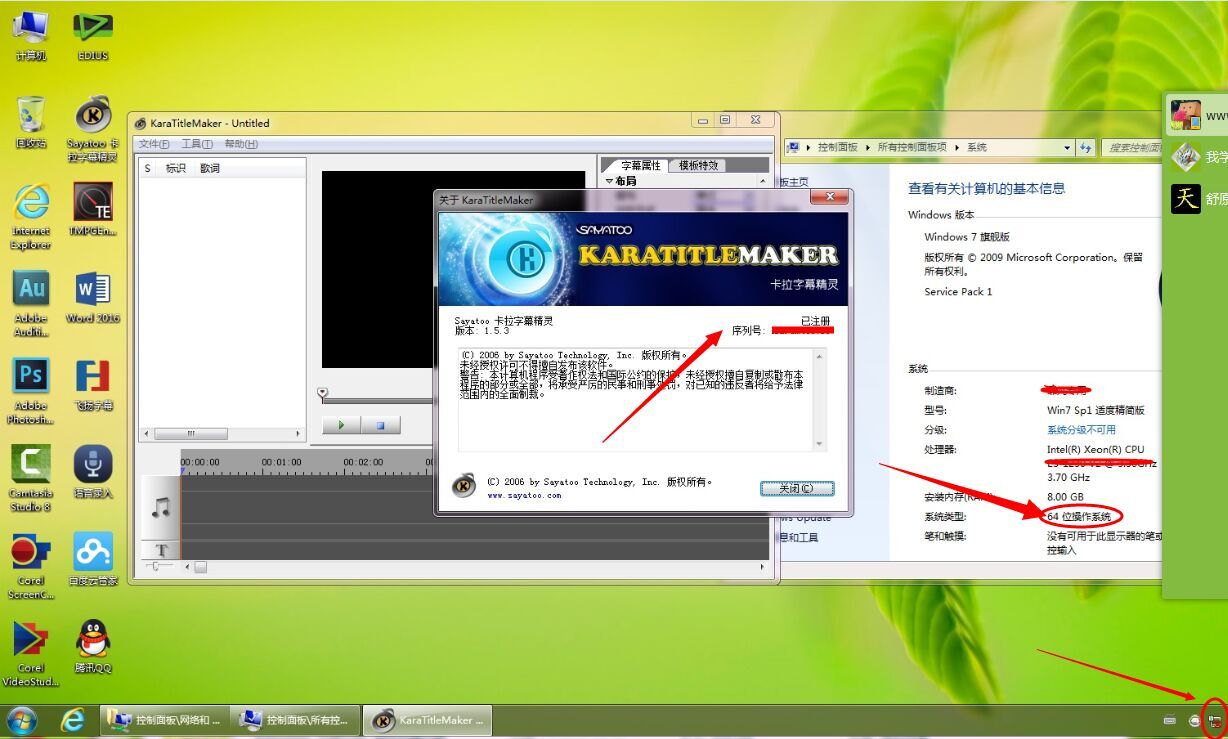Image resolution: width=1228 pixels, height=739 pixels.
Task: Switch to the 模板特效 tab
Action: 697,165
